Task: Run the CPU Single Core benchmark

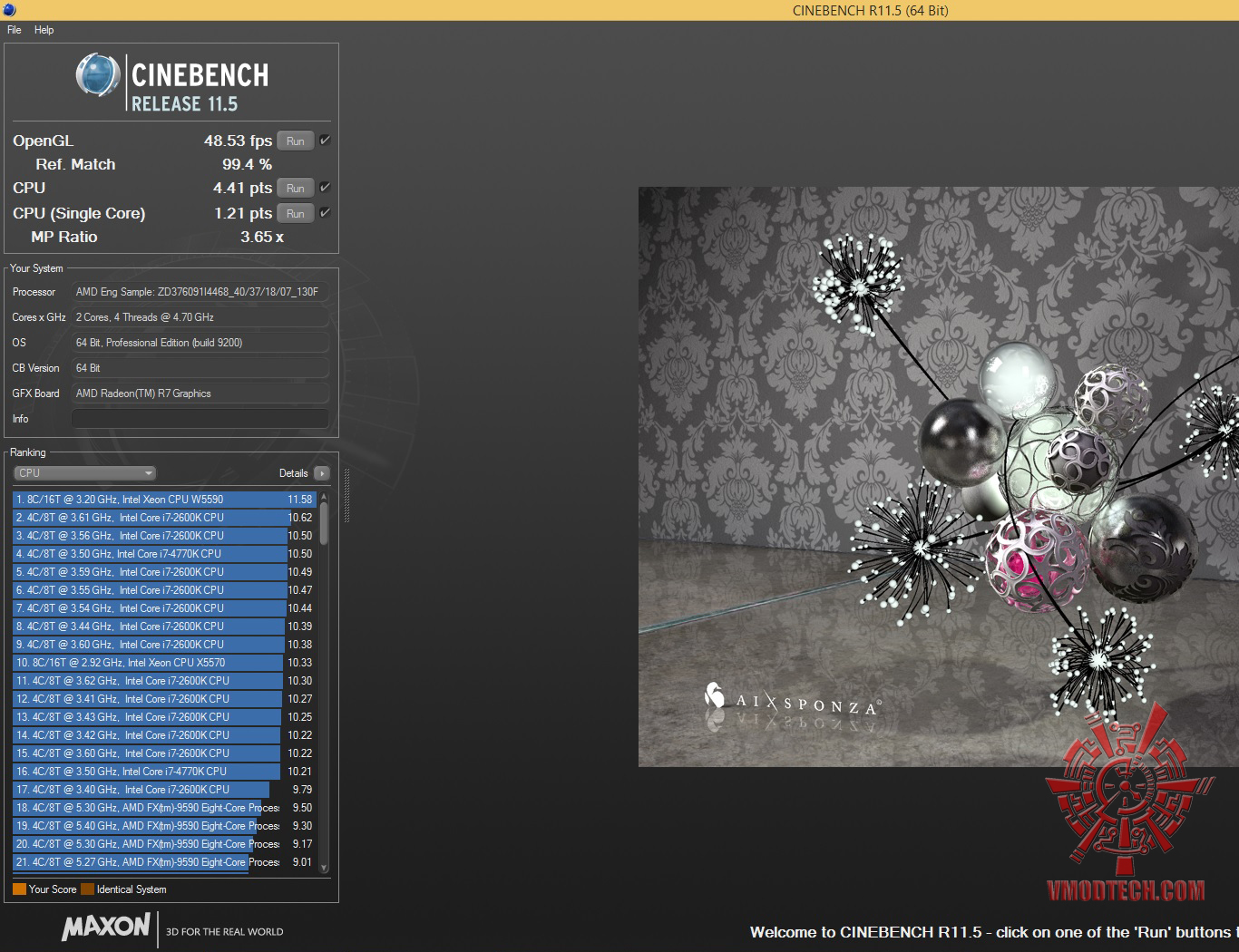Action: 296,213
